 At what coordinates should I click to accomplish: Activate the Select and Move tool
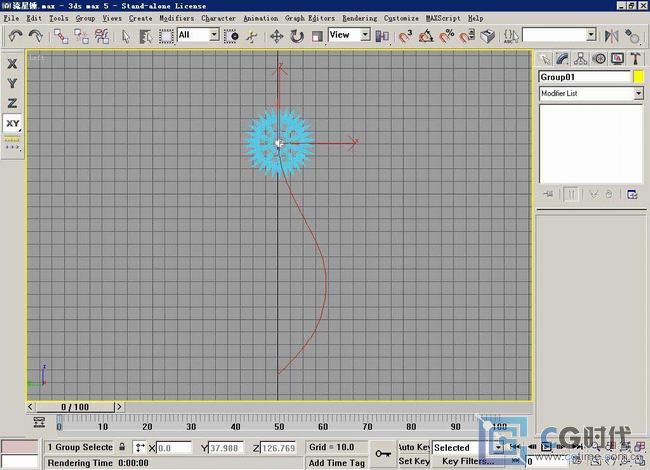click(x=276, y=36)
